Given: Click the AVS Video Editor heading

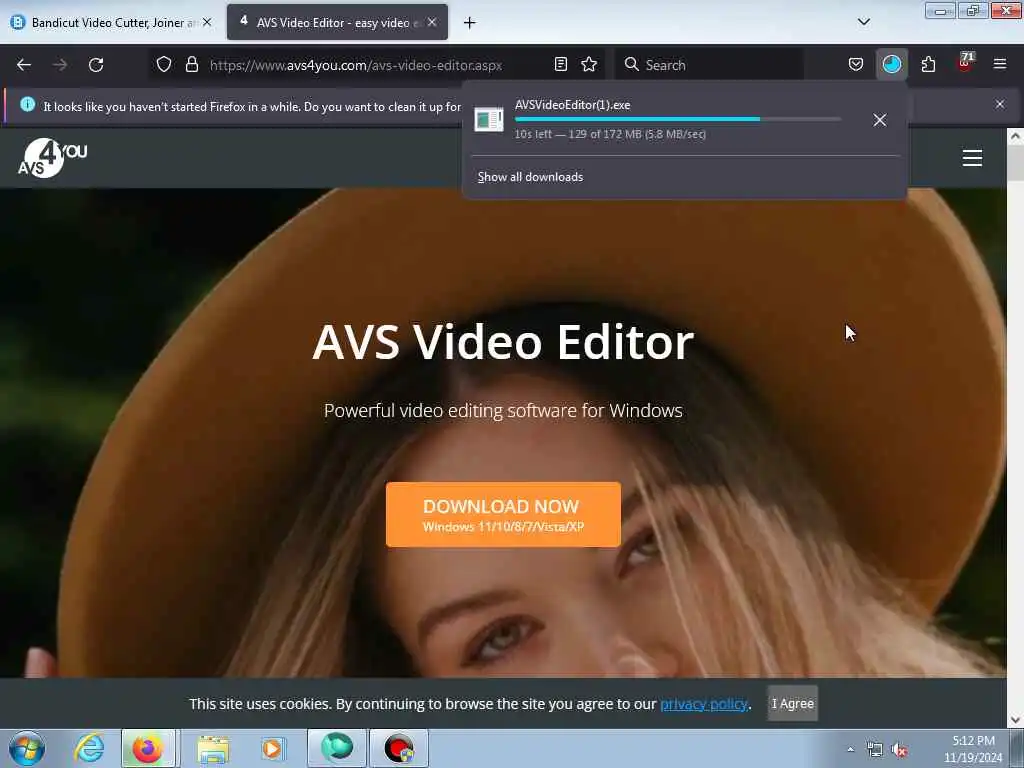Looking at the screenshot, I should click(x=503, y=342).
